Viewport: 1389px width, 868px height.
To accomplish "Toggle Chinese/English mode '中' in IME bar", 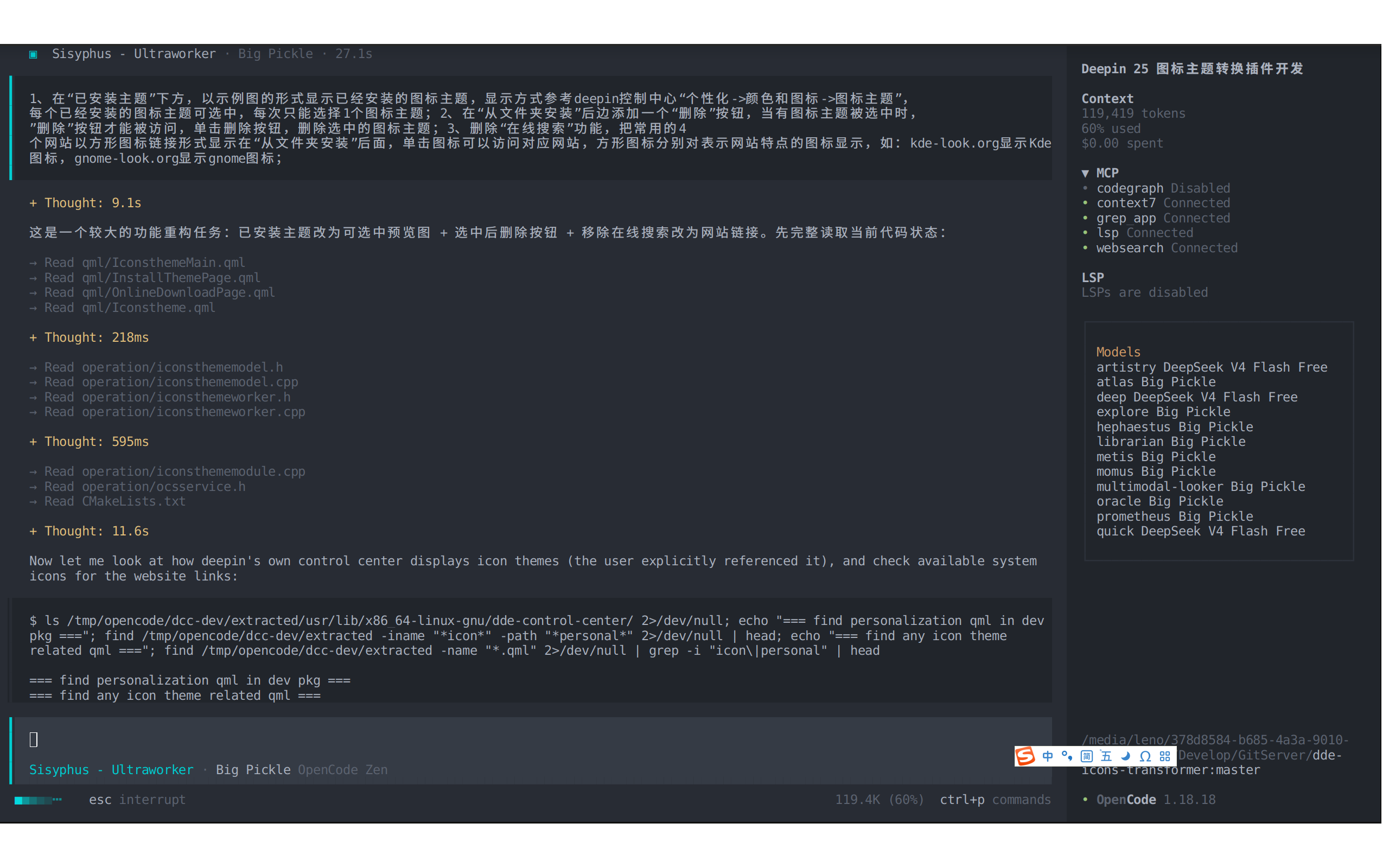I will [x=1048, y=756].
